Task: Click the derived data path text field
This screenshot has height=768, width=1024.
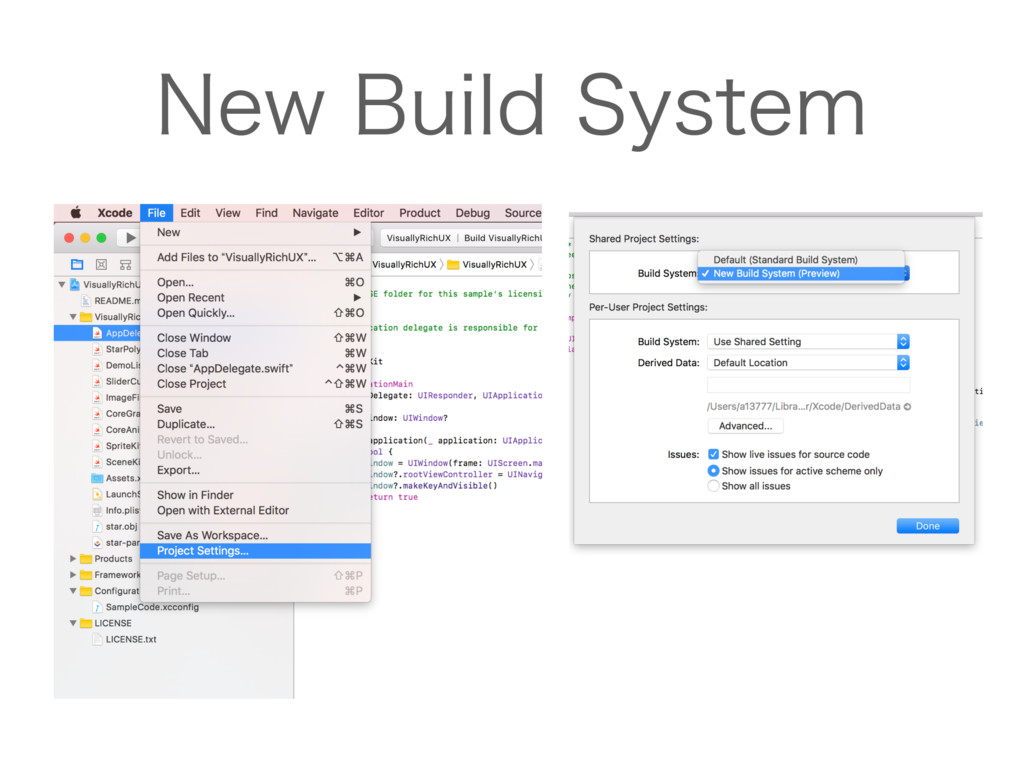Action: pos(808,385)
